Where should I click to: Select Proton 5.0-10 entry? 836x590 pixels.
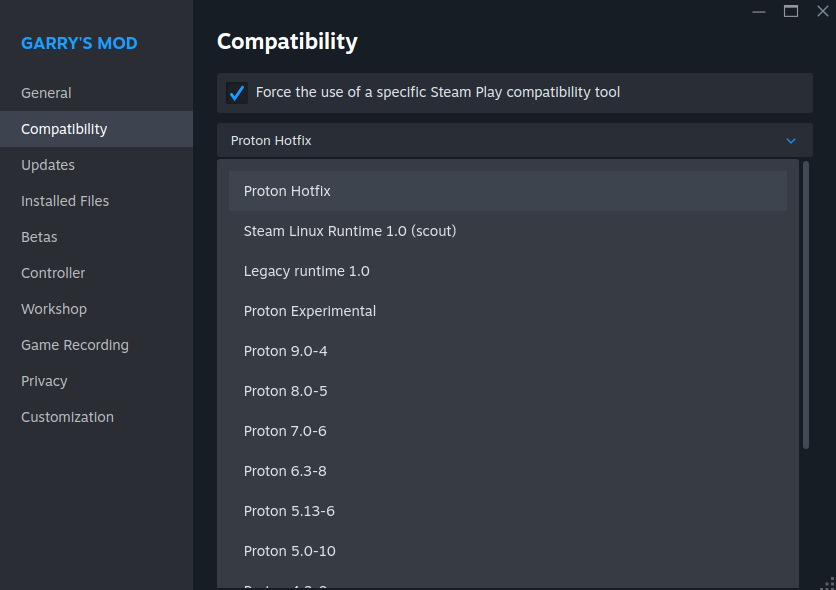[x=290, y=551]
